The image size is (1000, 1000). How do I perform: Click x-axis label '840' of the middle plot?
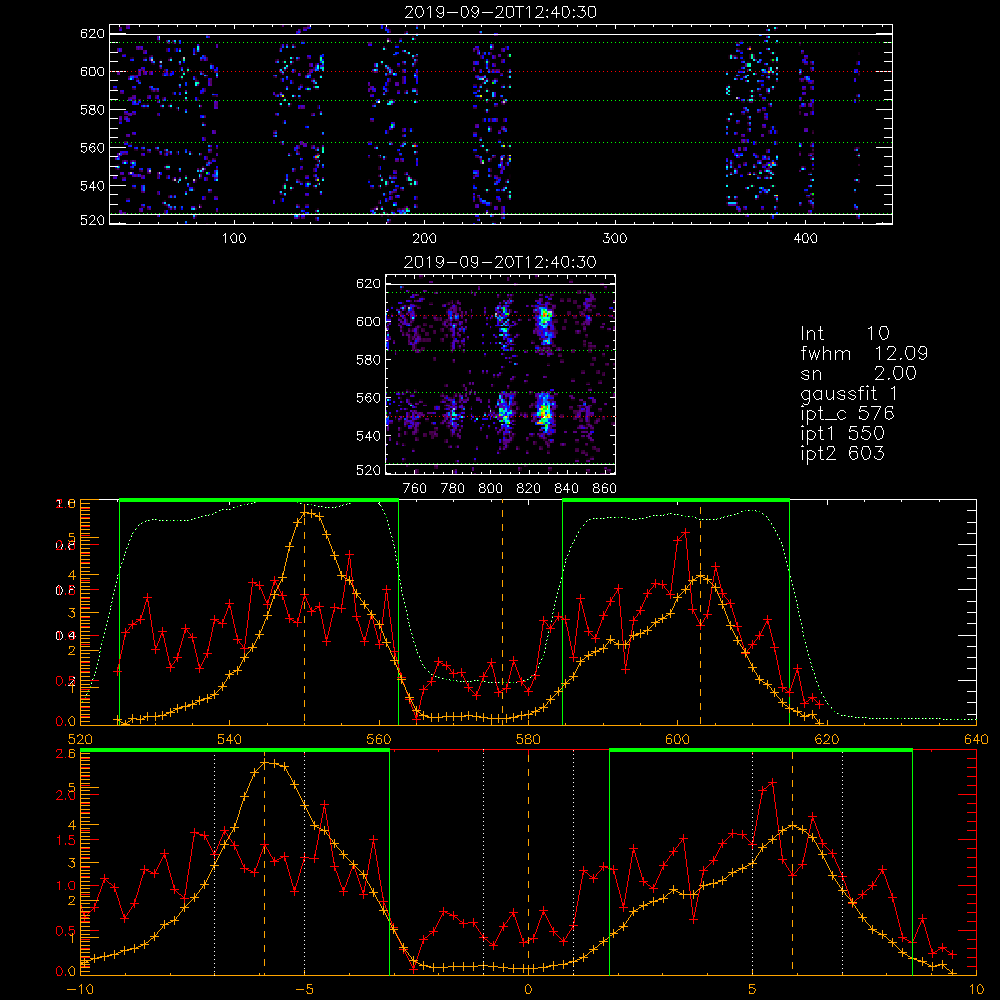click(566, 489)
